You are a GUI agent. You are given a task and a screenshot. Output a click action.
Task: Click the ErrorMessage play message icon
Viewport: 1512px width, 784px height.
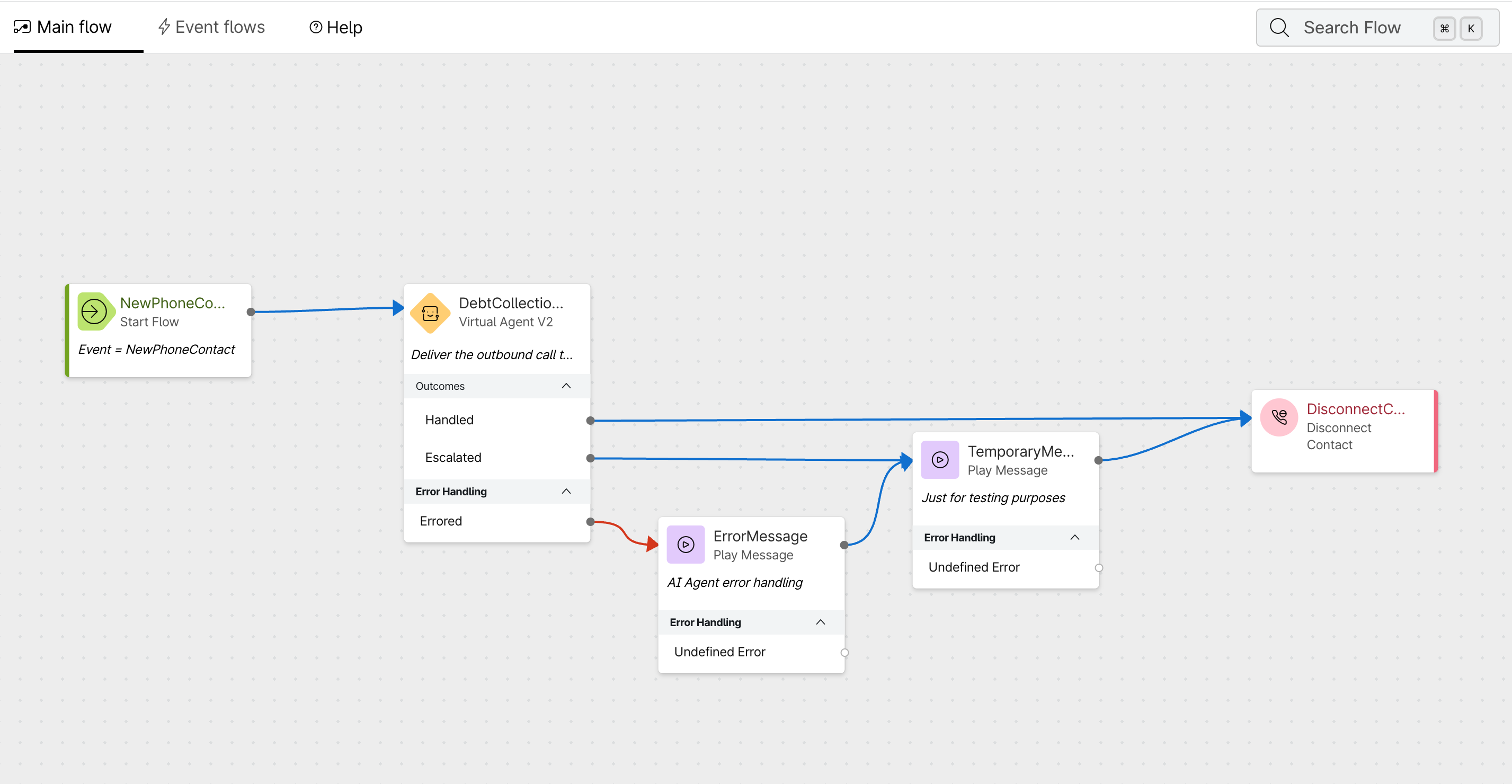coord(686,545)
